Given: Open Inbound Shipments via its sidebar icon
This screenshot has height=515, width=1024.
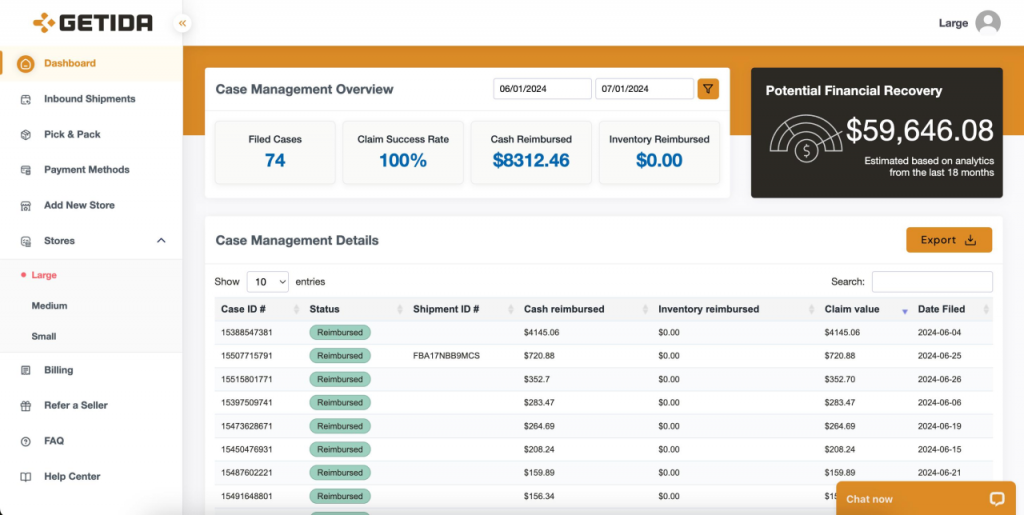Looking at the screenshot, I should coord(25,99).
